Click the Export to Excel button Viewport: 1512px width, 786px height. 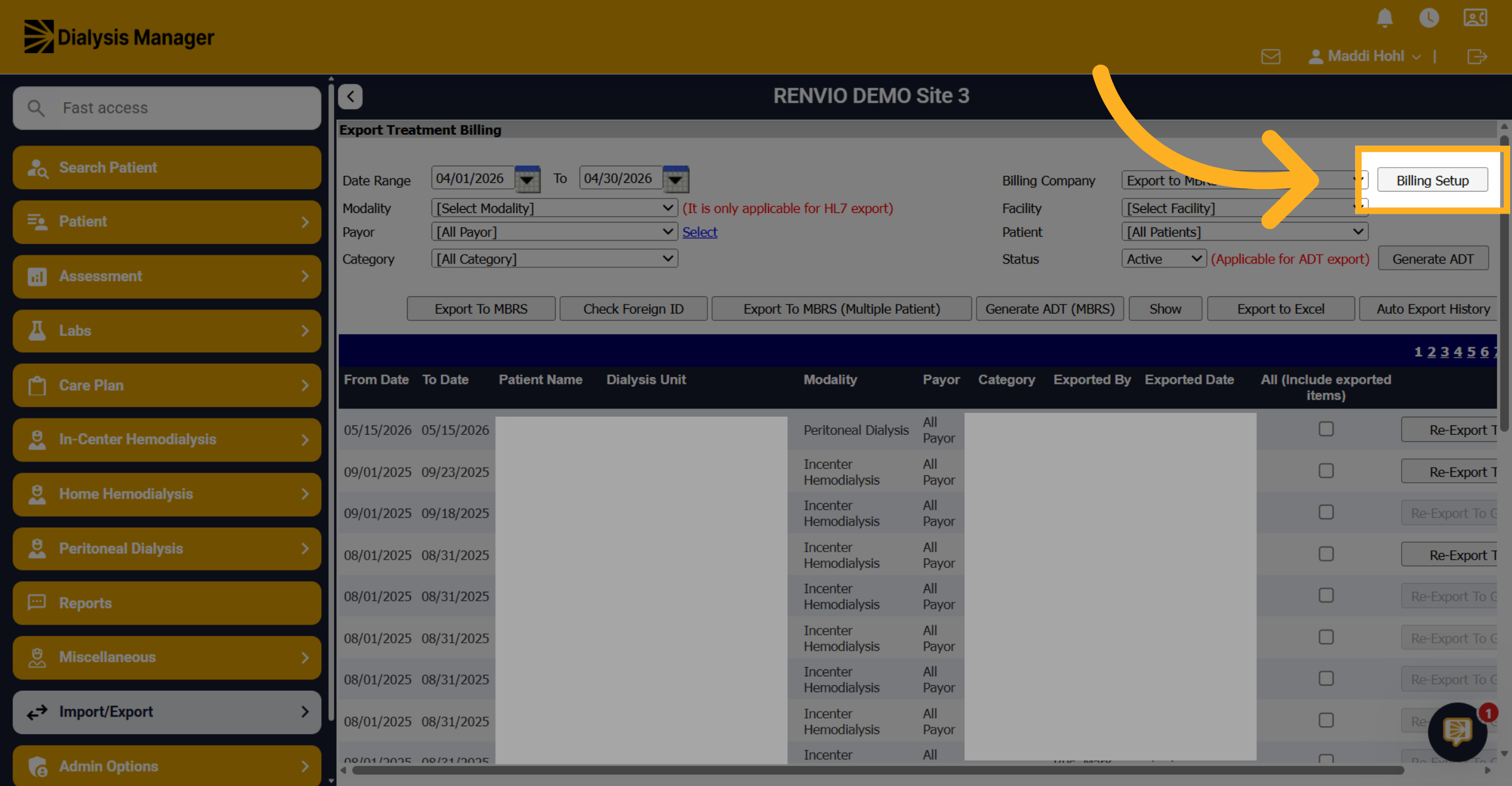[x=1281, y=309]
